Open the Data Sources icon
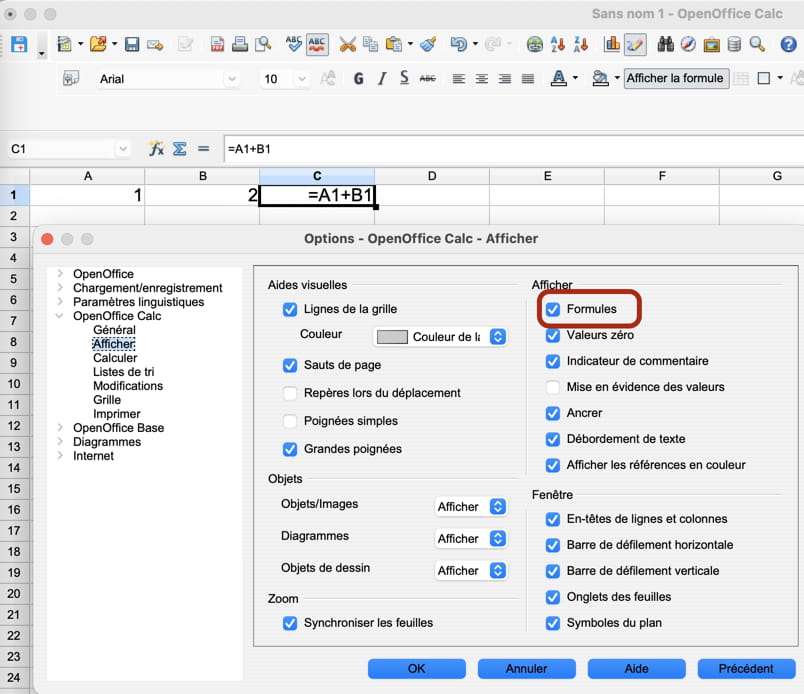The width and height of the screenshot is (804, 694). (x=734, y=45)
